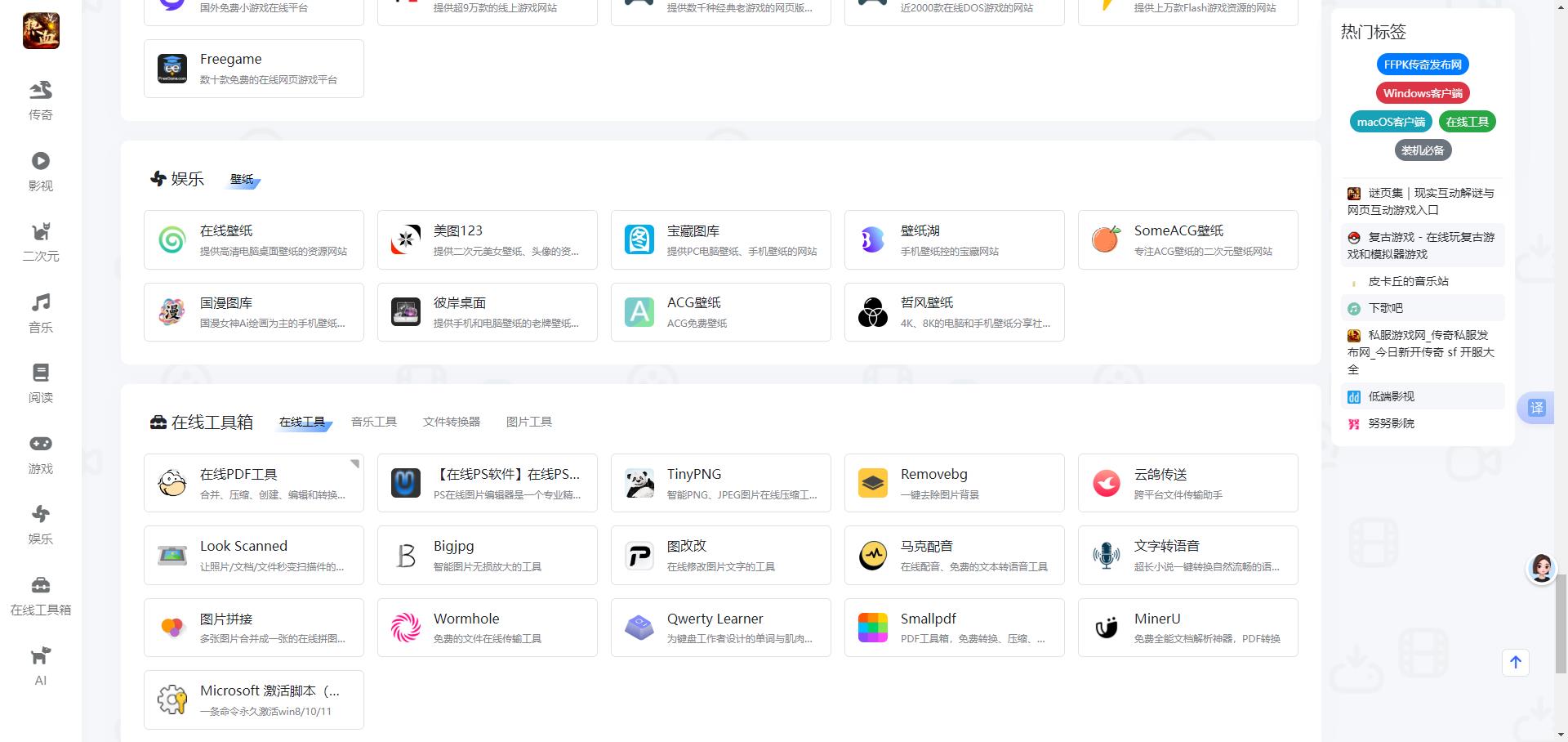Screen dimensions: 1568x742
Task: Click the 在线壁纸 green spiral icon
Action: [x=172, y=240]
